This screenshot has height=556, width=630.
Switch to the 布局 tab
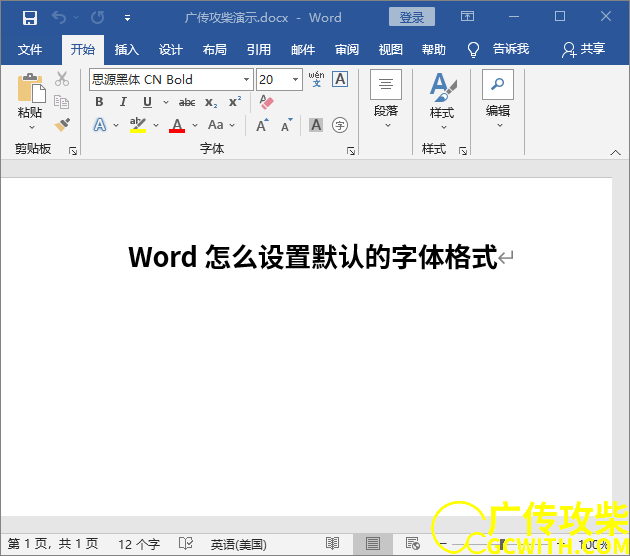point(215,49)
